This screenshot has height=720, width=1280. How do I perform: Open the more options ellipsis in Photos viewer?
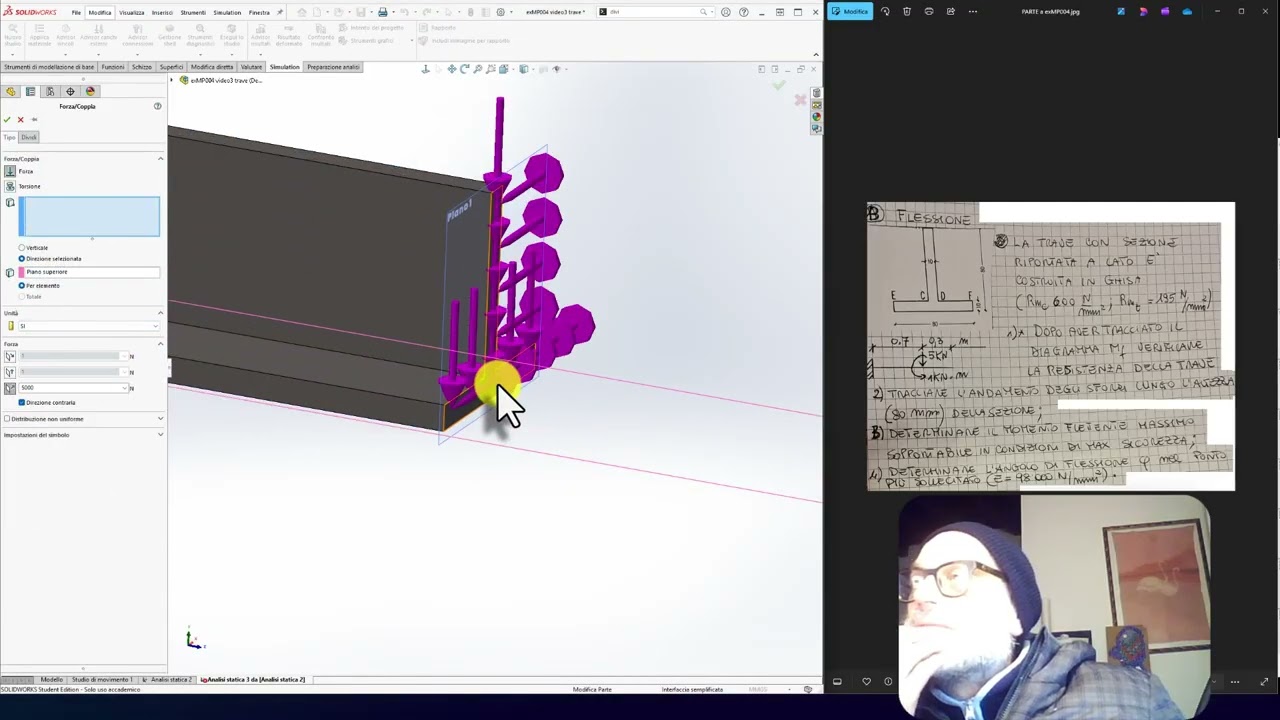pos(973,11)
